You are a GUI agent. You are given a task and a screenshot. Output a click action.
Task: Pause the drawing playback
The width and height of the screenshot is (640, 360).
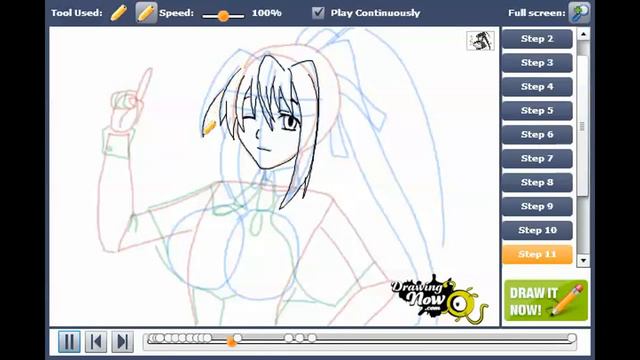(69, 341)
